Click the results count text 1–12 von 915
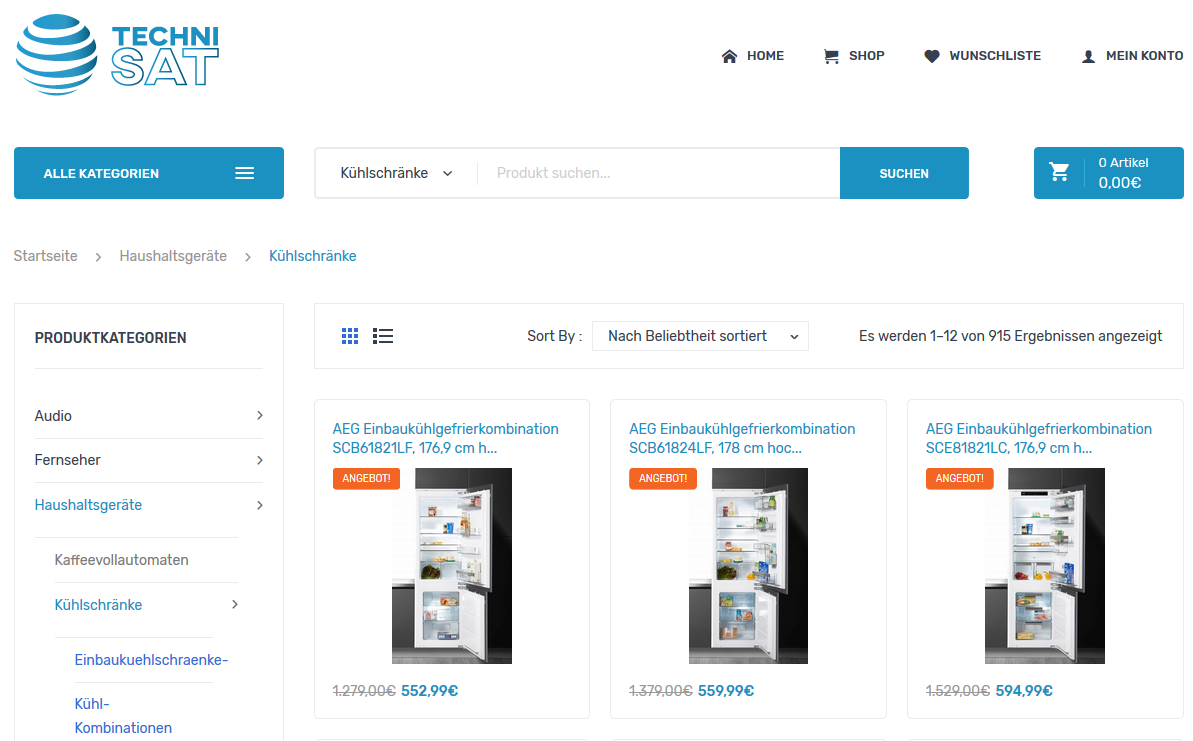 1010,336
